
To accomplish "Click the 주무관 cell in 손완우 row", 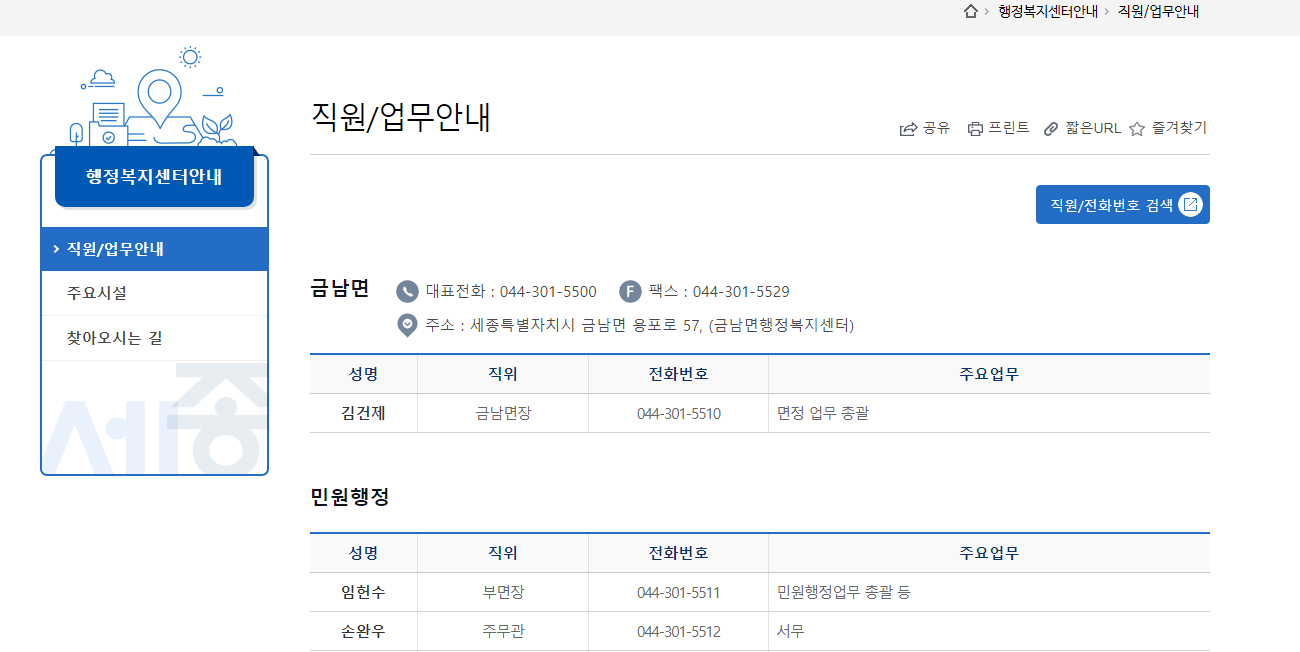I will 503,631.
